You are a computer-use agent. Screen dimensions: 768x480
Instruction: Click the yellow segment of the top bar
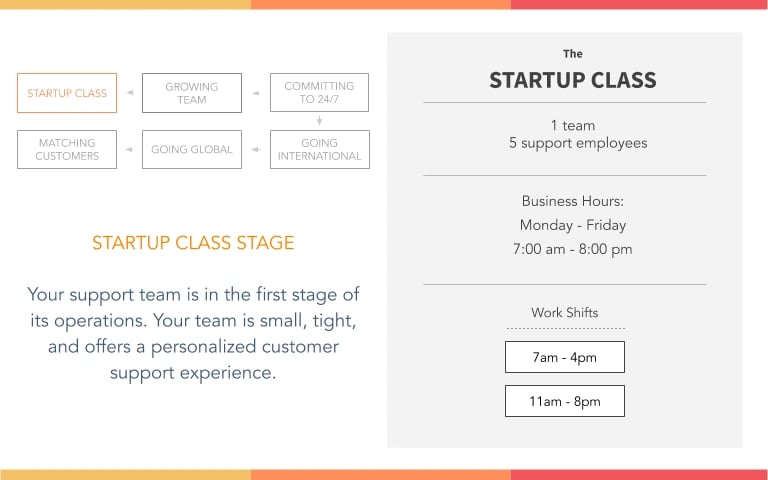tap(125, 4)
